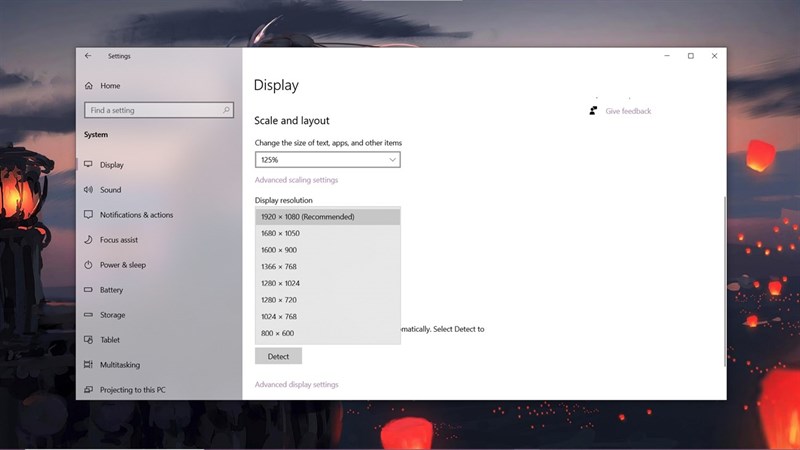
Task: Go to the Multitasking settings page
Action: (x=120, y=365)
